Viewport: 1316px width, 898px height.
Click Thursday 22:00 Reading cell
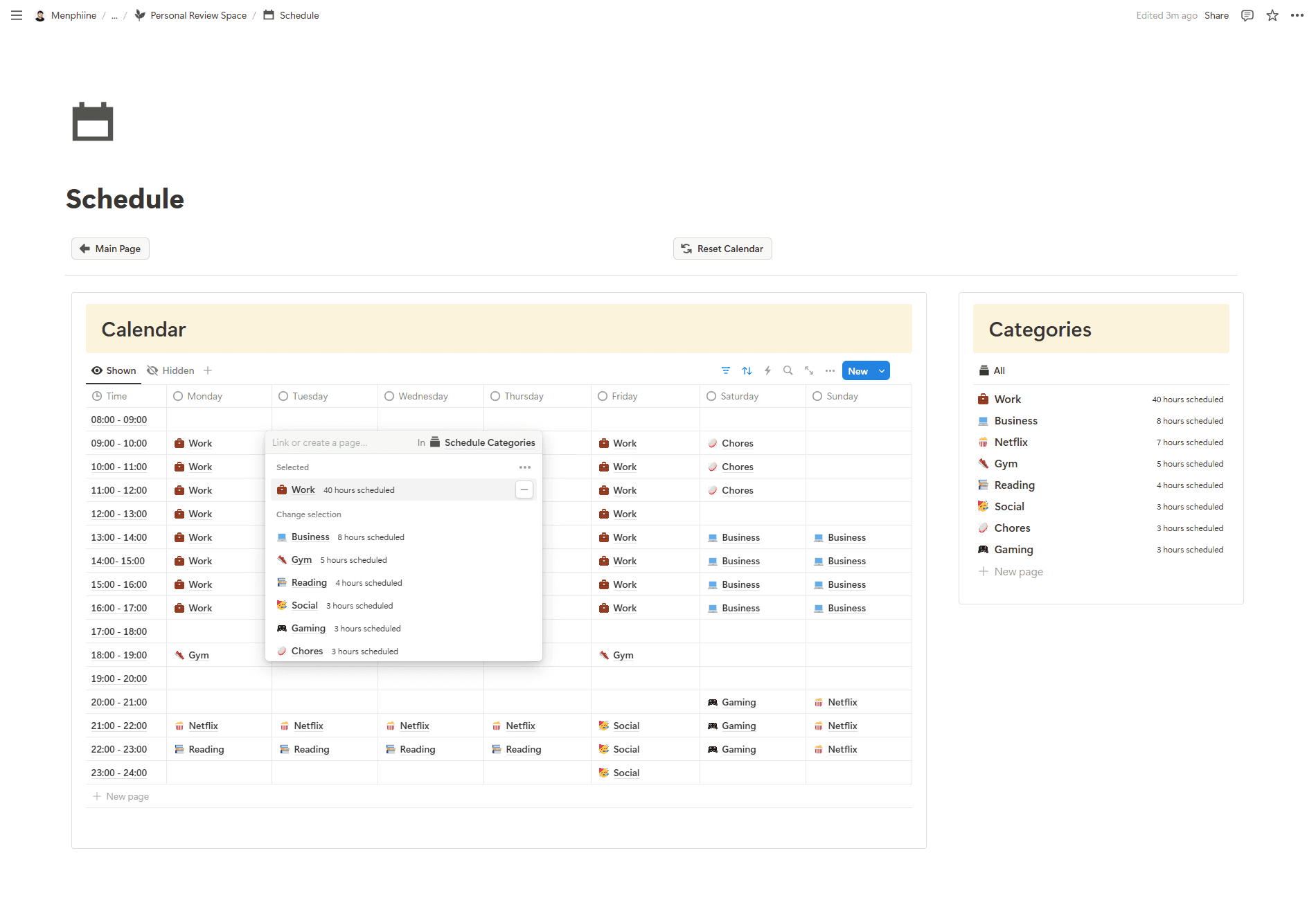(537, 749)
